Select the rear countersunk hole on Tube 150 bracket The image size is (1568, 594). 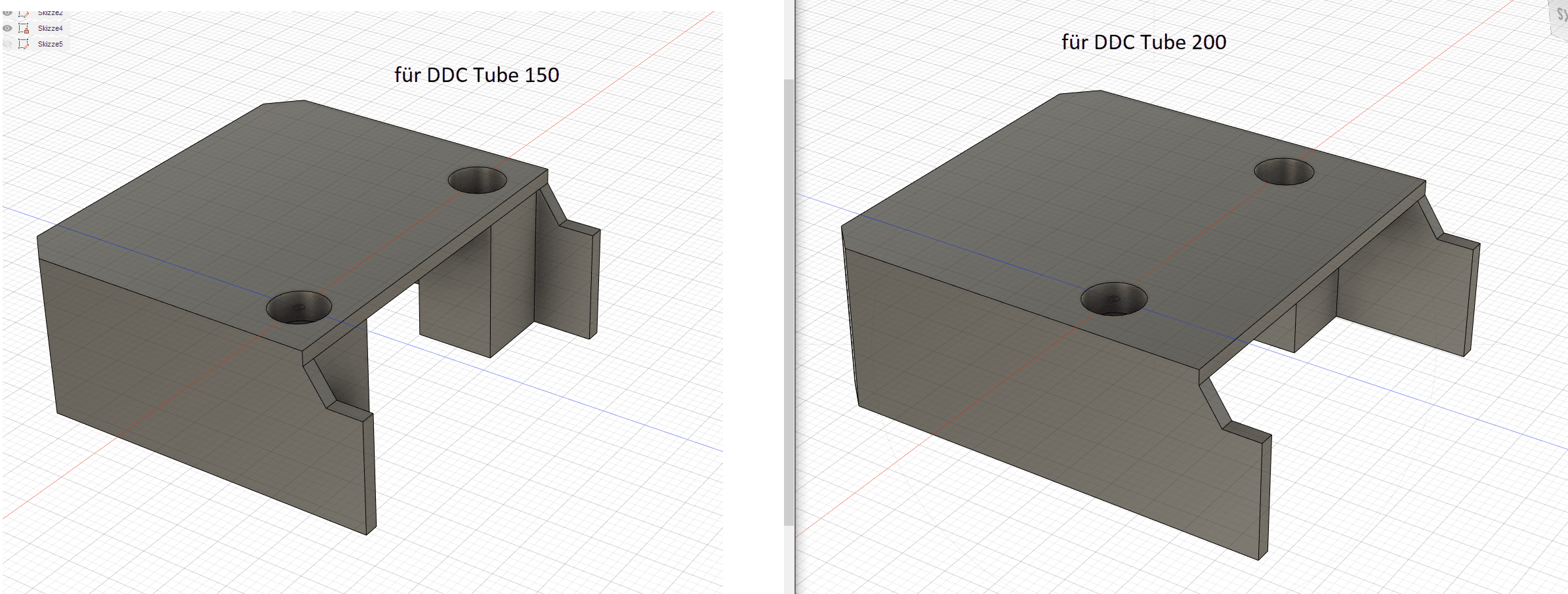478,180
